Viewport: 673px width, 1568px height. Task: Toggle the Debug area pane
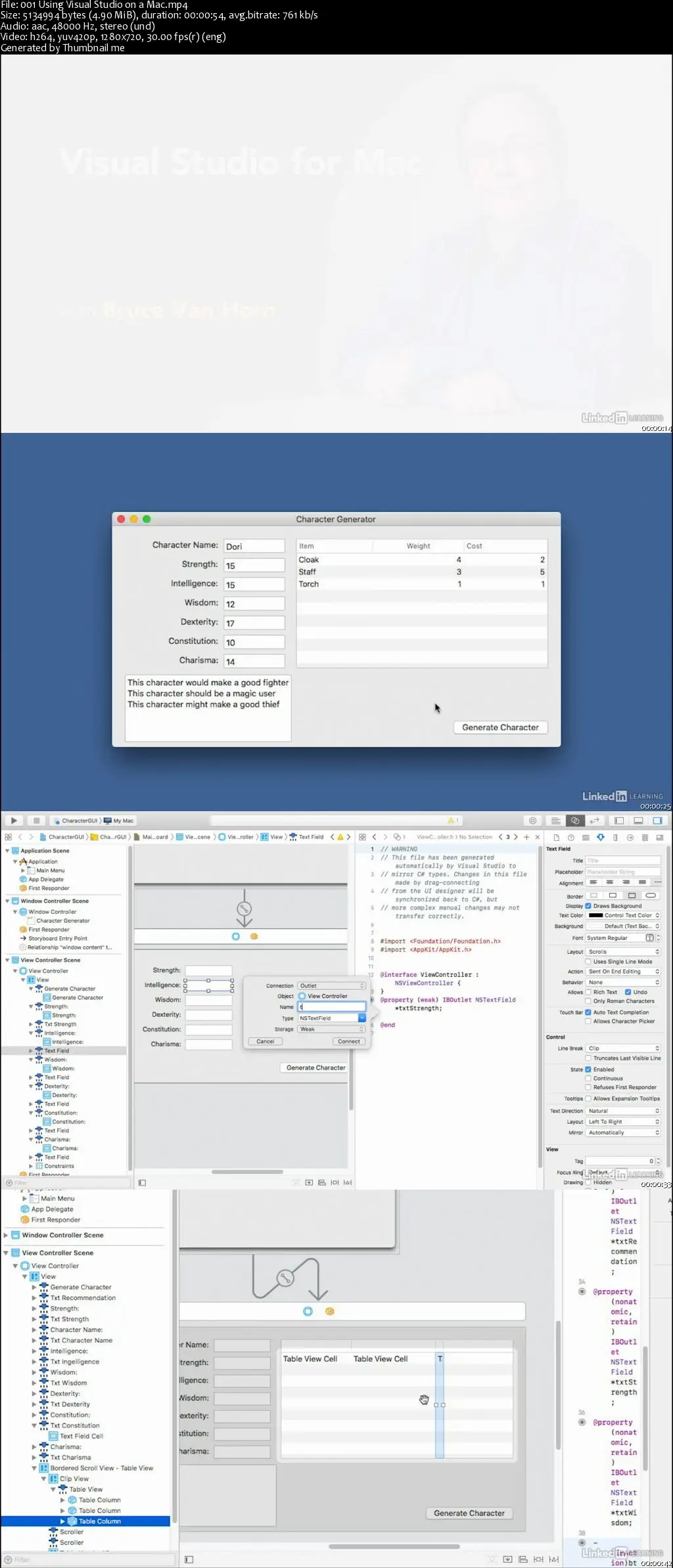click(638, 820)
